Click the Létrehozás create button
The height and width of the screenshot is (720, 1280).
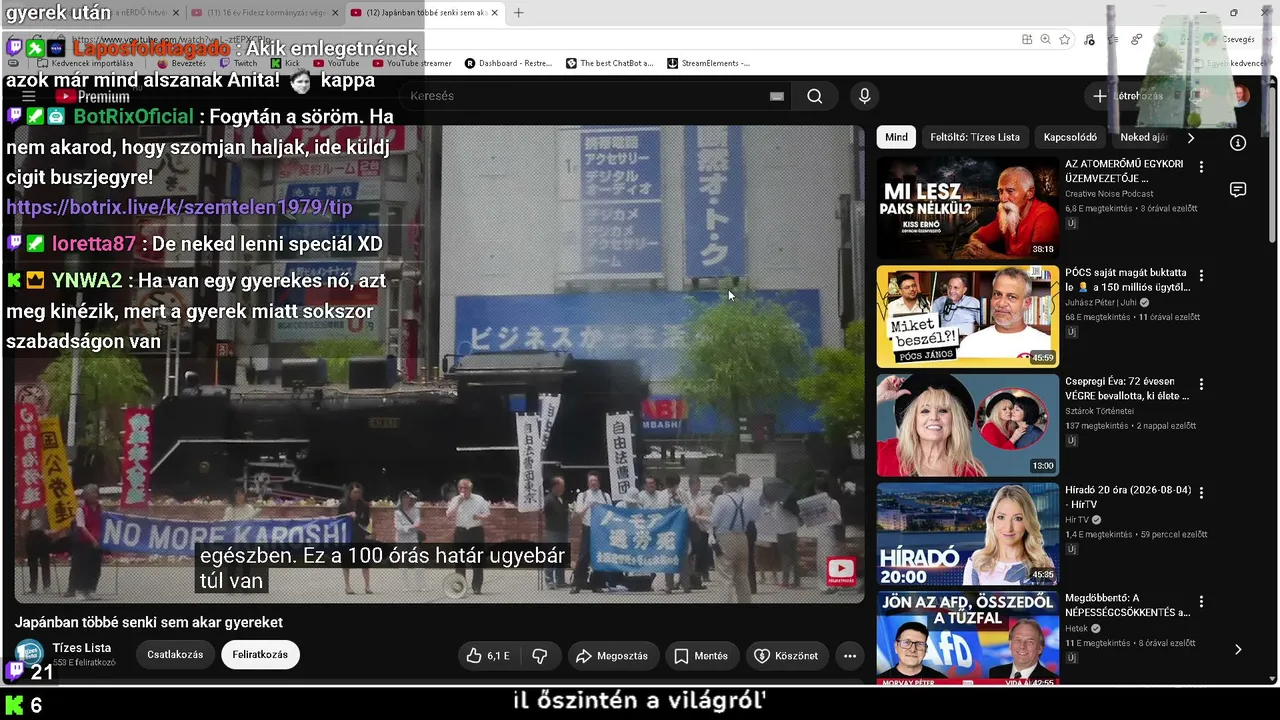[x=1129, y=96]
